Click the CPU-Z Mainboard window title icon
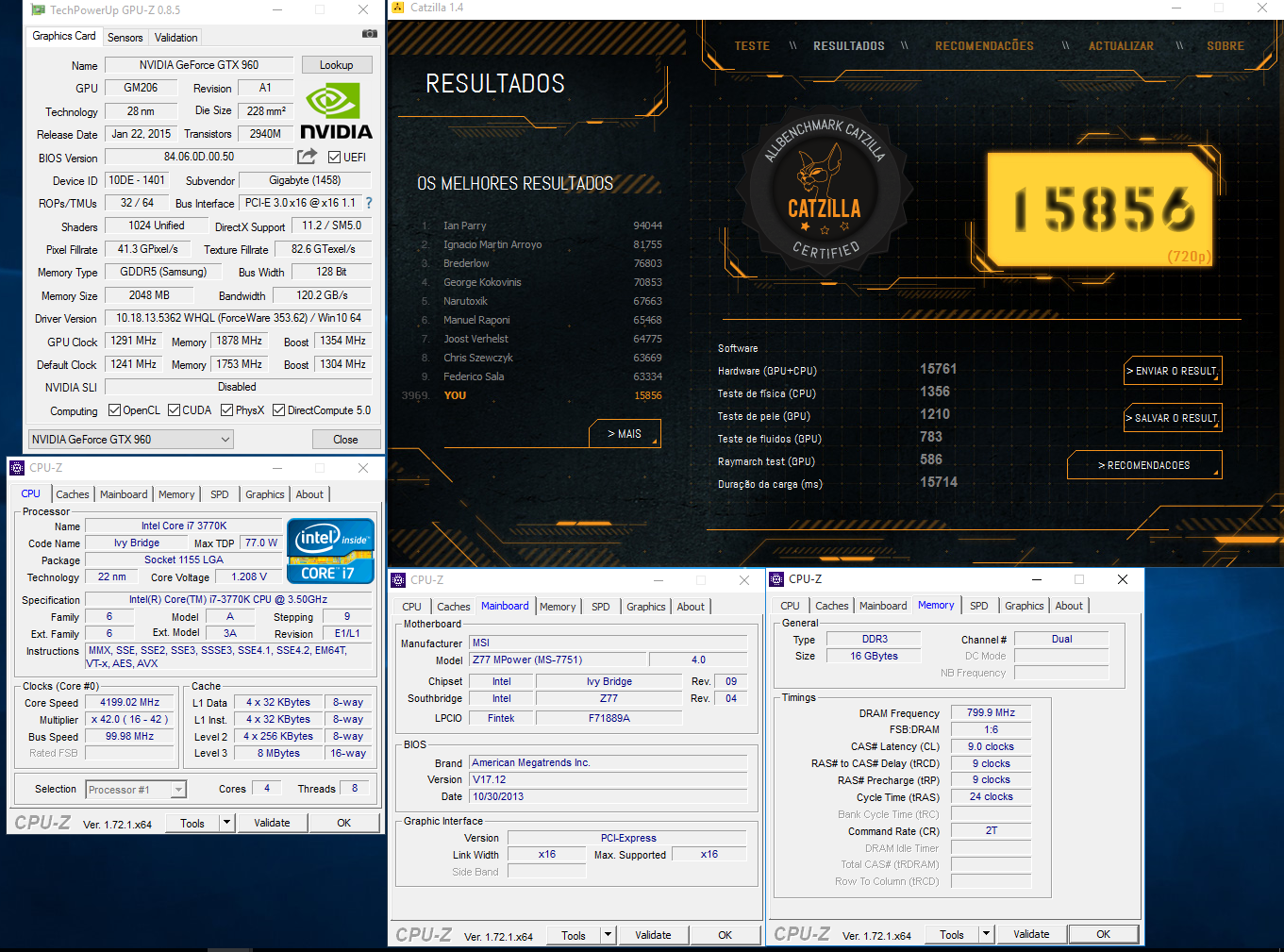Screen dimensions: 1284x952 coord(399,580)
